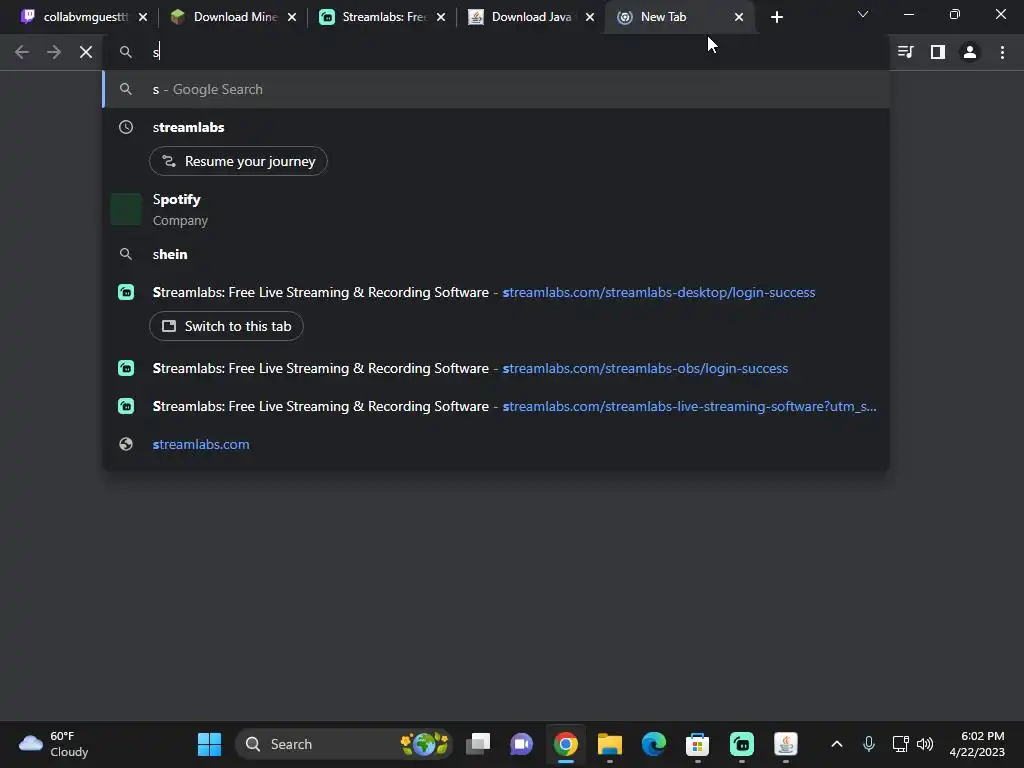
Task: Click the Switch to this tab button
Action: click(x=226, y=326)
